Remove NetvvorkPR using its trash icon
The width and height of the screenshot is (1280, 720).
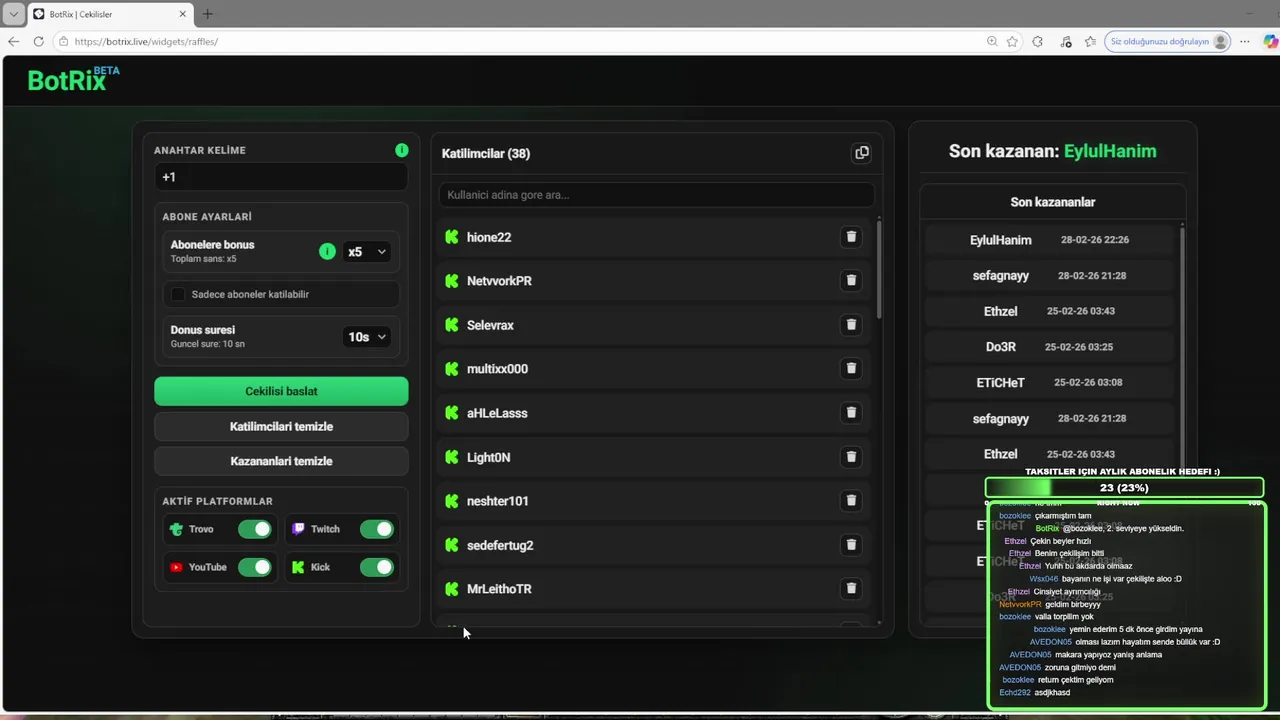pyautogui.click(x=851, y=281)
